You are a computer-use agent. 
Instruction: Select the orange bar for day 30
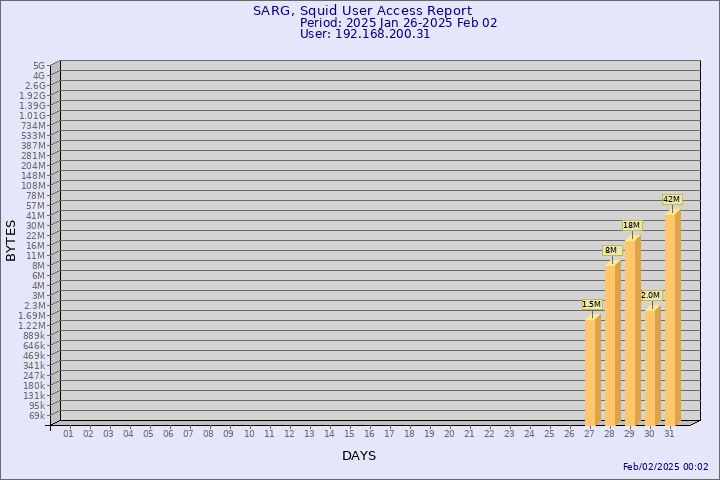point(652,366)
